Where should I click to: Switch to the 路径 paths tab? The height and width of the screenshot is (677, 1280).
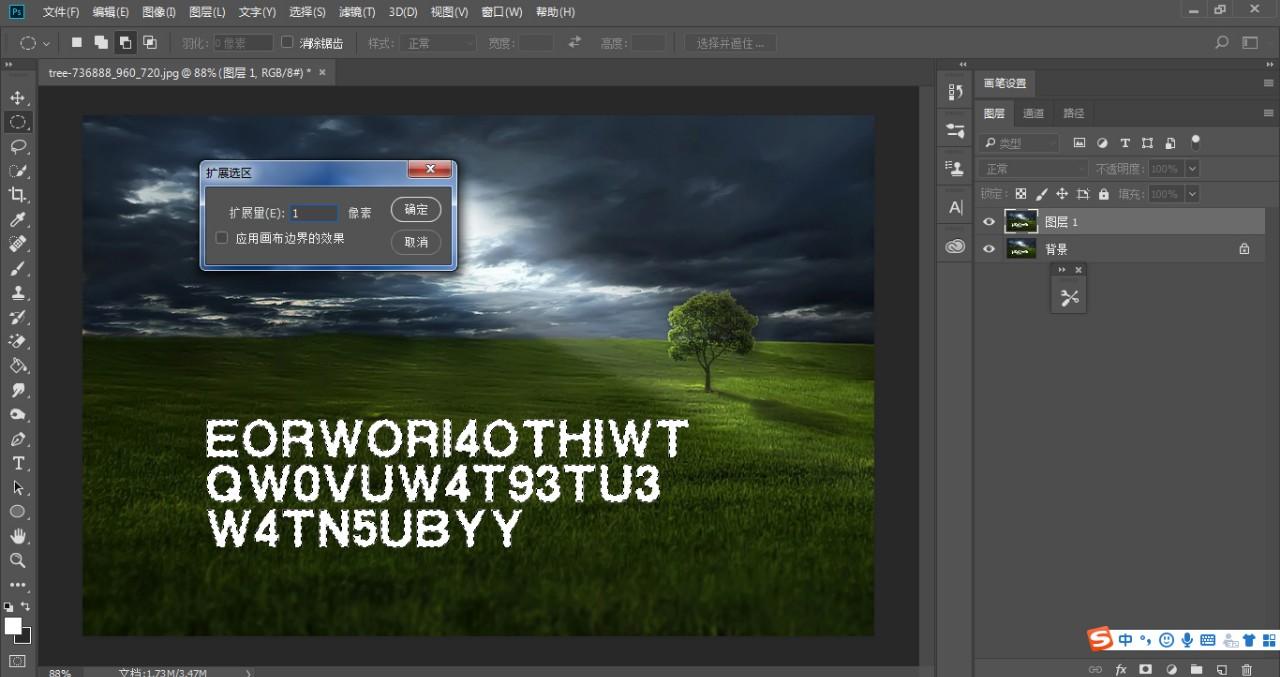coord(1073,113)
